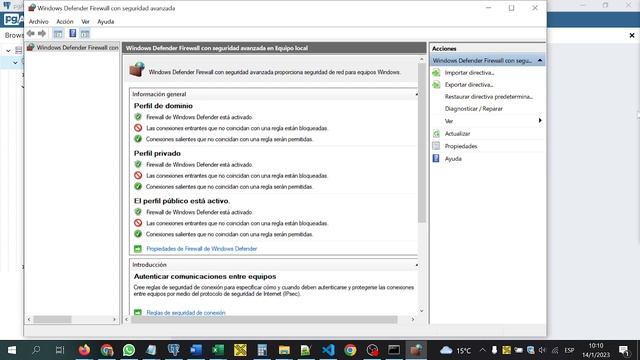Click Actualizar in the Acciones pane
Screen dimensions: 640x360
pyautogui.click(x=457, y=134)
